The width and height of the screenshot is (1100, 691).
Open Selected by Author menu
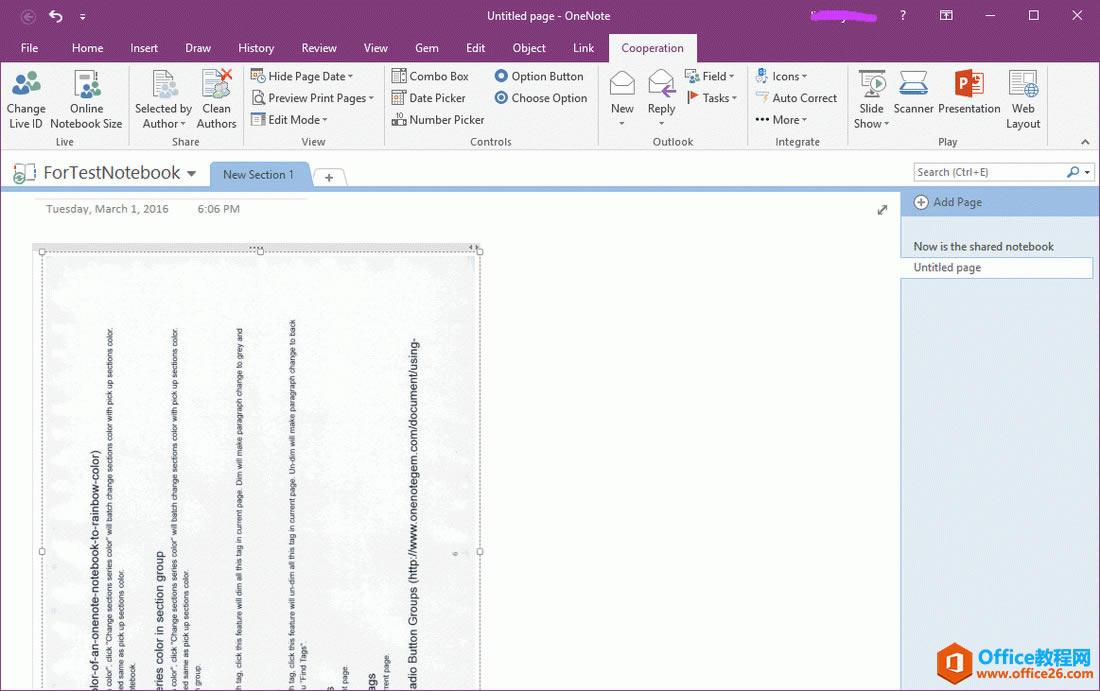tap(163, 100)
